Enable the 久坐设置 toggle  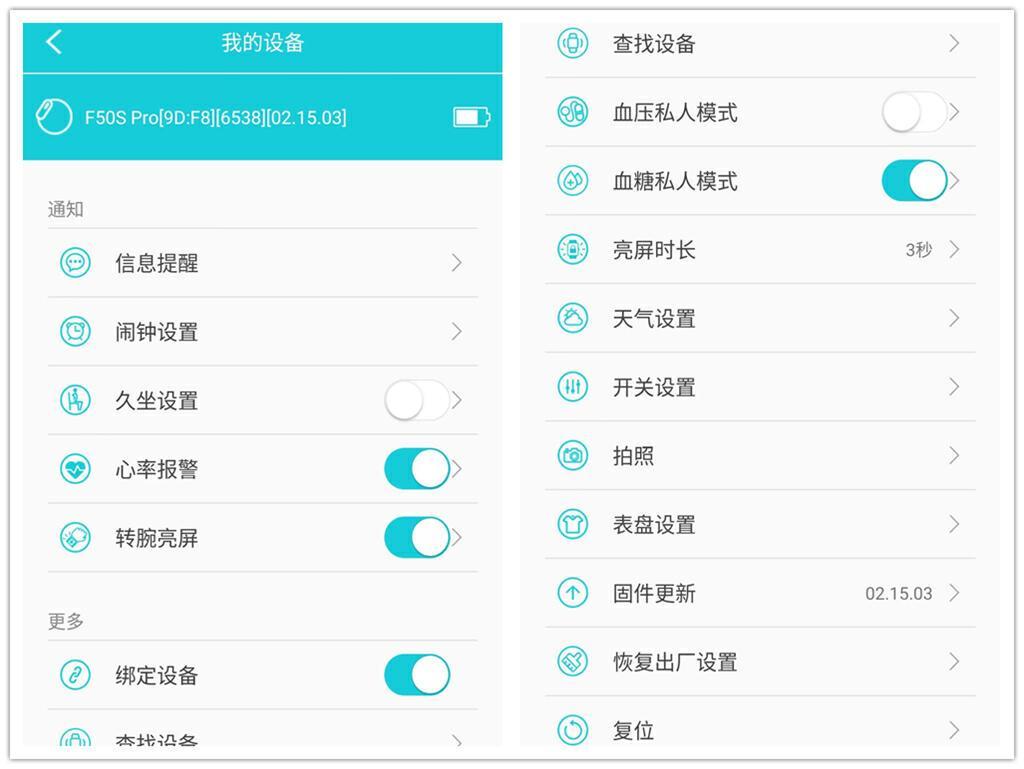click(417, 401)
